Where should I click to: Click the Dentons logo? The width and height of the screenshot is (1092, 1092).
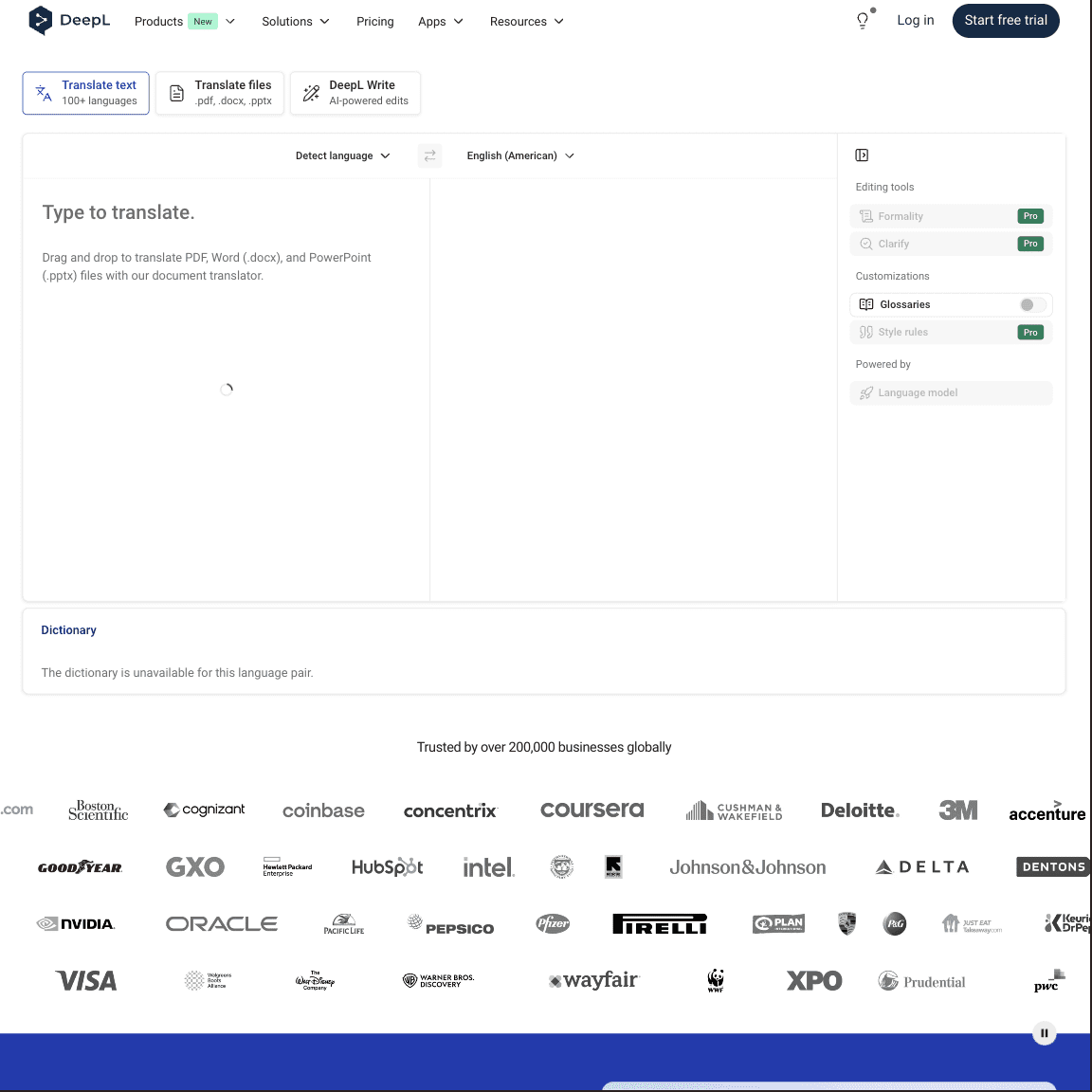click(x=1053, y=867)
